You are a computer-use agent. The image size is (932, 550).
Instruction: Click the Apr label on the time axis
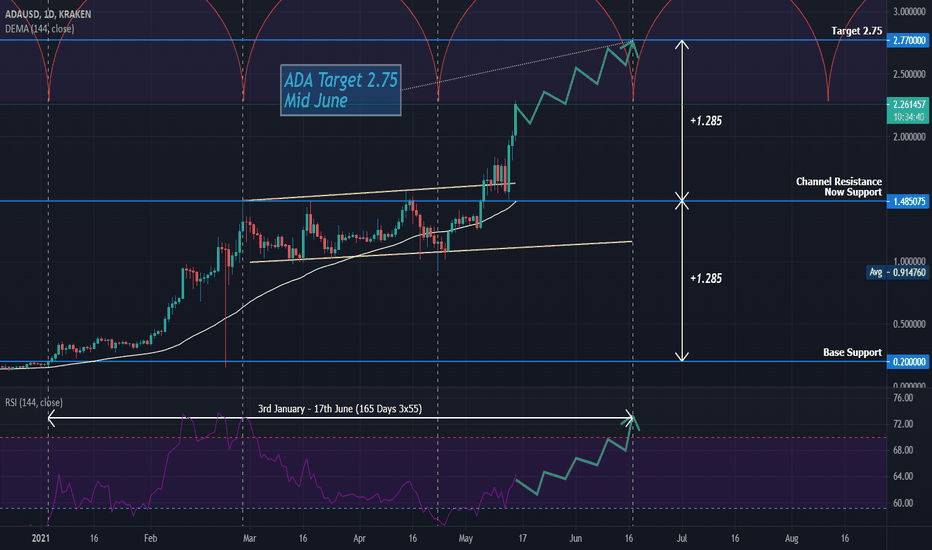point(360,539)
